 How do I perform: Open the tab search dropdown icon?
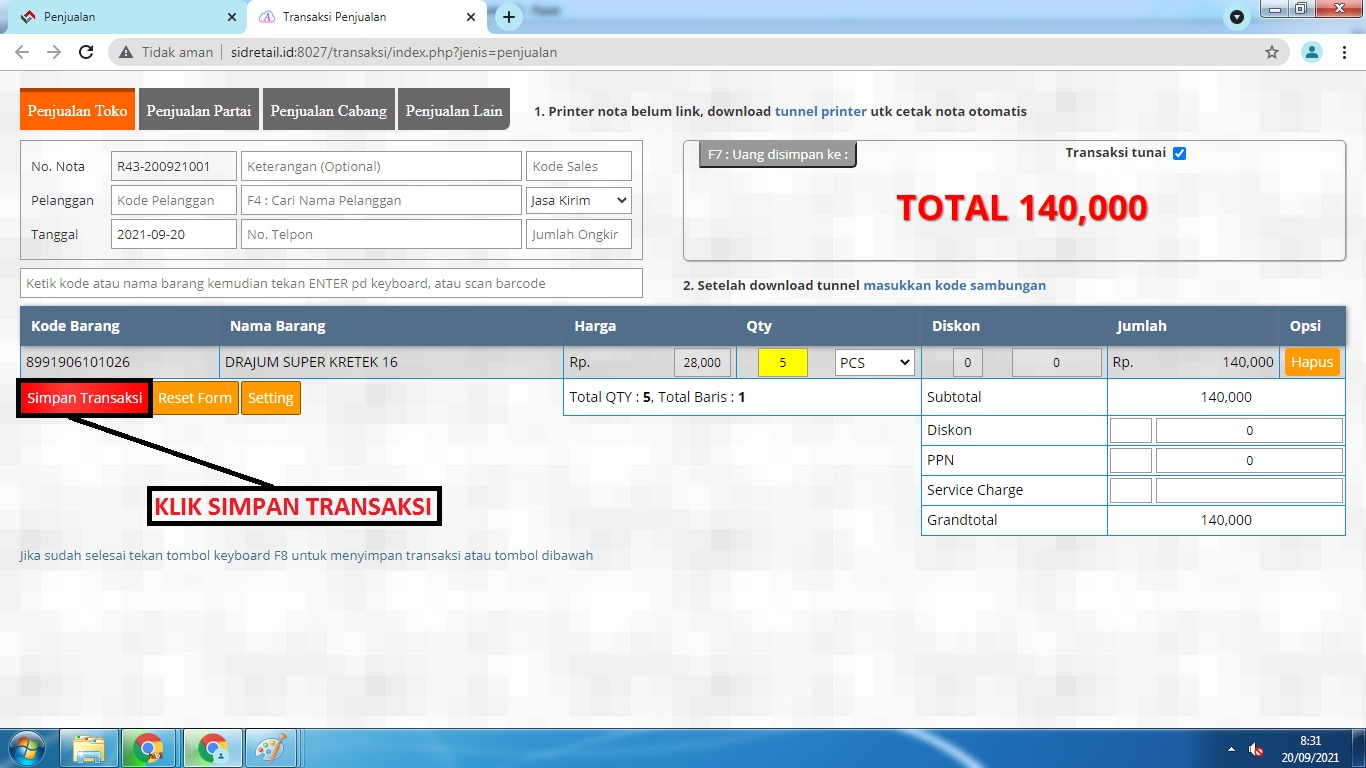1237,17
